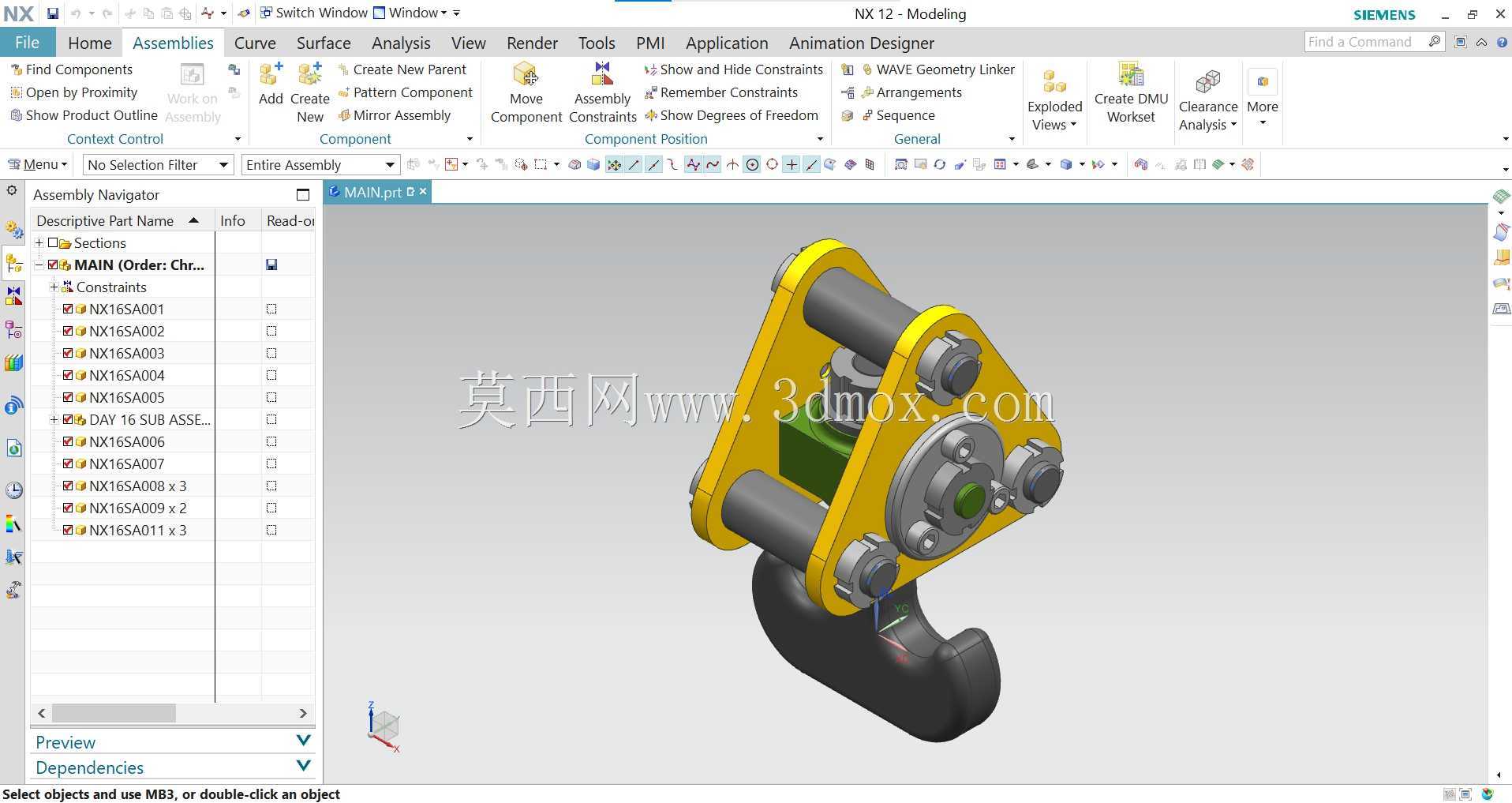Select the Pattern Component command
The height and width of the screenshot is (803, 1512).
(405, 92)
